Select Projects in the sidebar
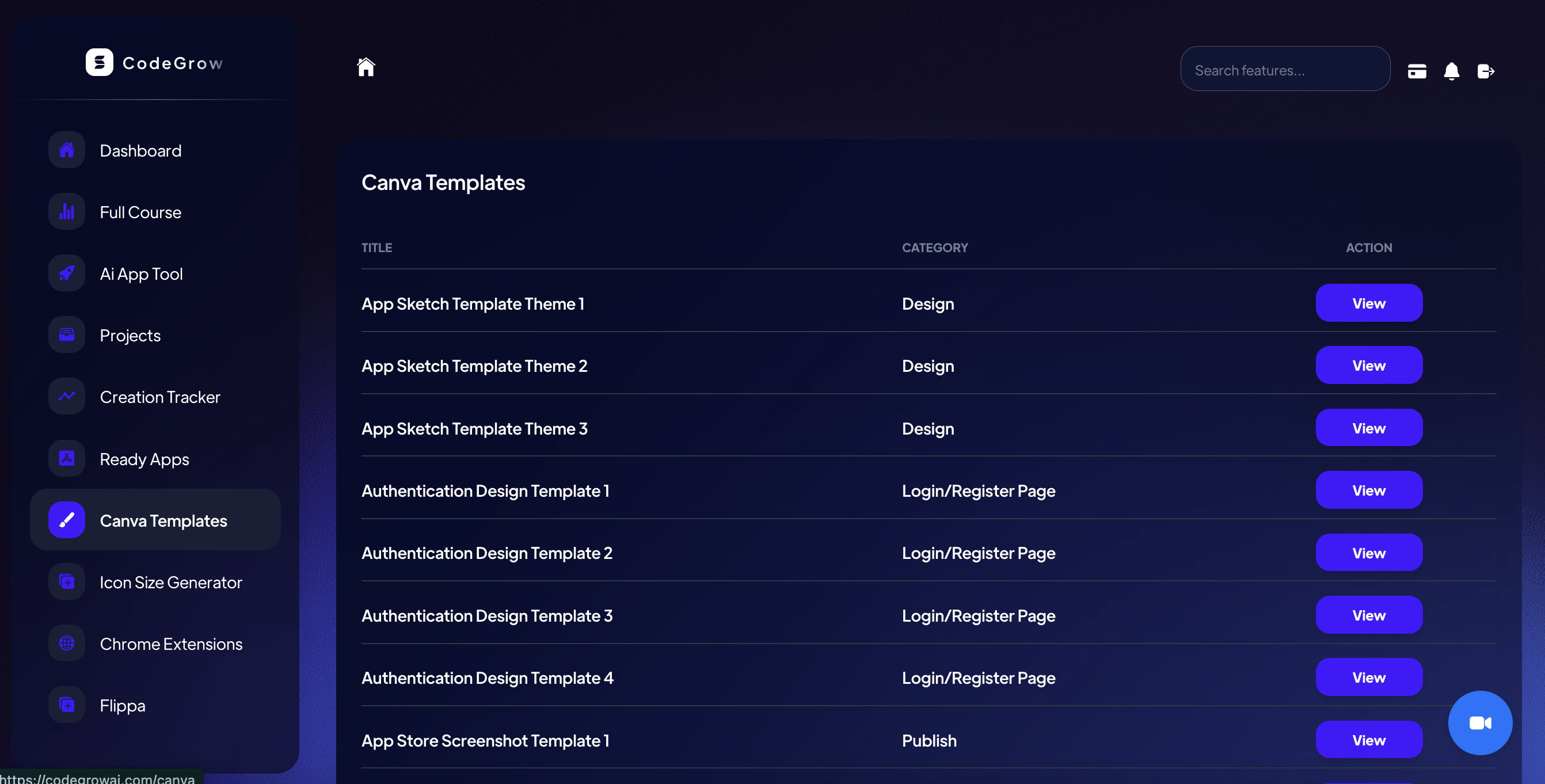This screenshot has width=1545, height=784. click(130, 336)
